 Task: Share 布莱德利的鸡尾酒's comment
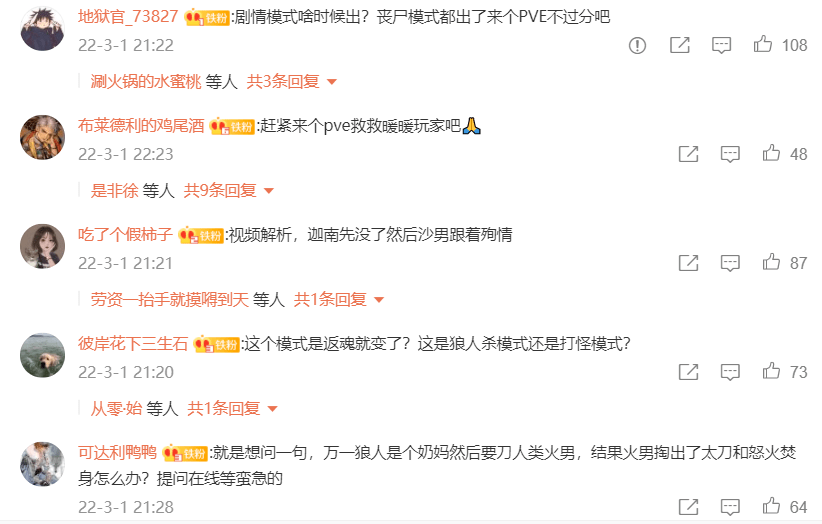[x=688, y=154]
